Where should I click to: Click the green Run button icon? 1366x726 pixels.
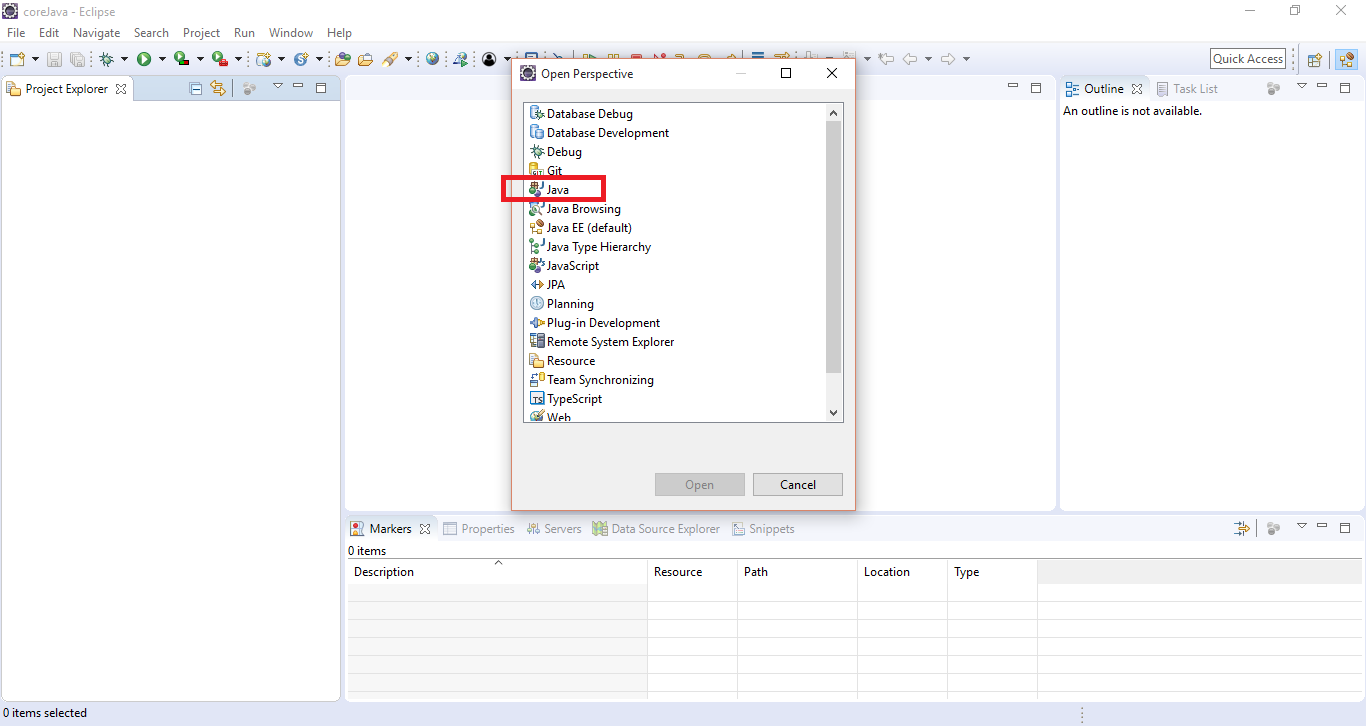tap(144, 59)
